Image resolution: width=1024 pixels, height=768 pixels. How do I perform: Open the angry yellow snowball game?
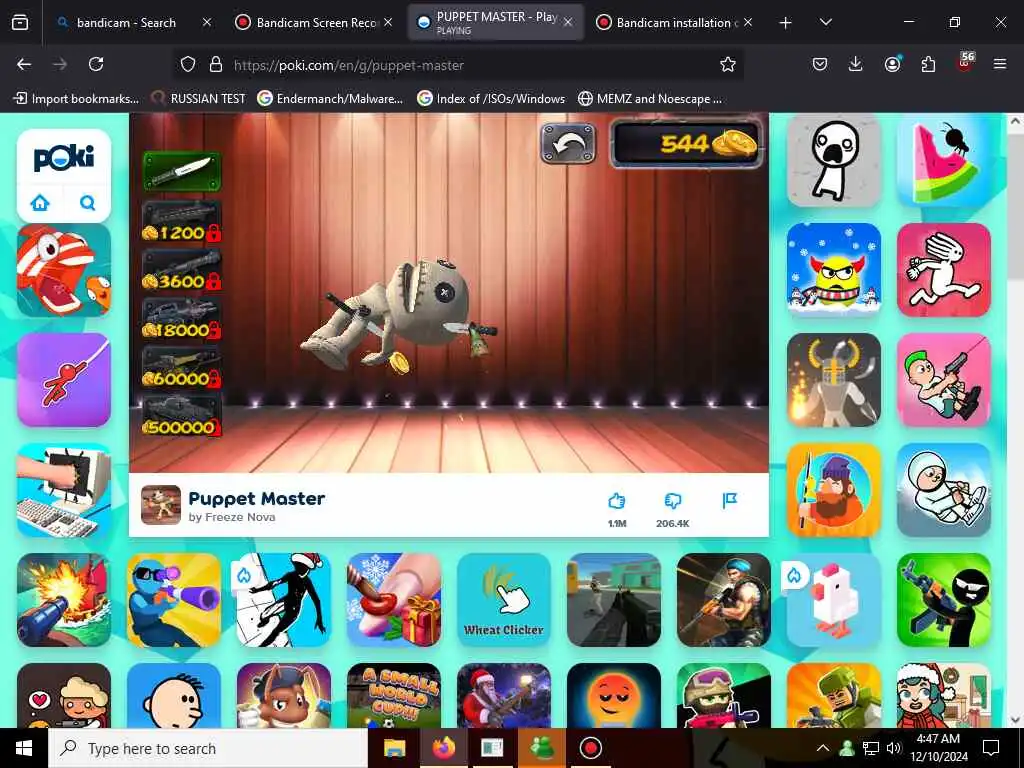point(834,270)
